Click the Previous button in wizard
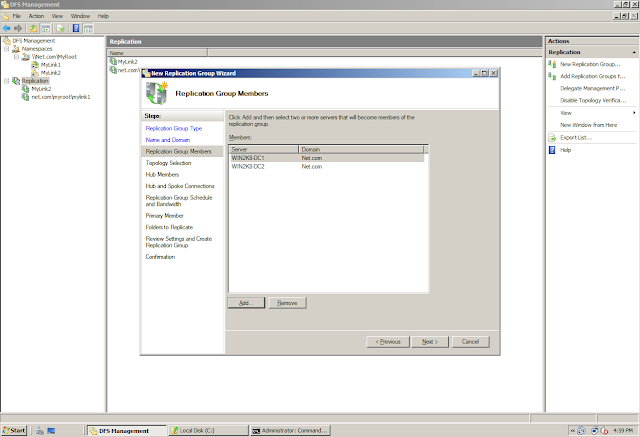 coord(388,342)
